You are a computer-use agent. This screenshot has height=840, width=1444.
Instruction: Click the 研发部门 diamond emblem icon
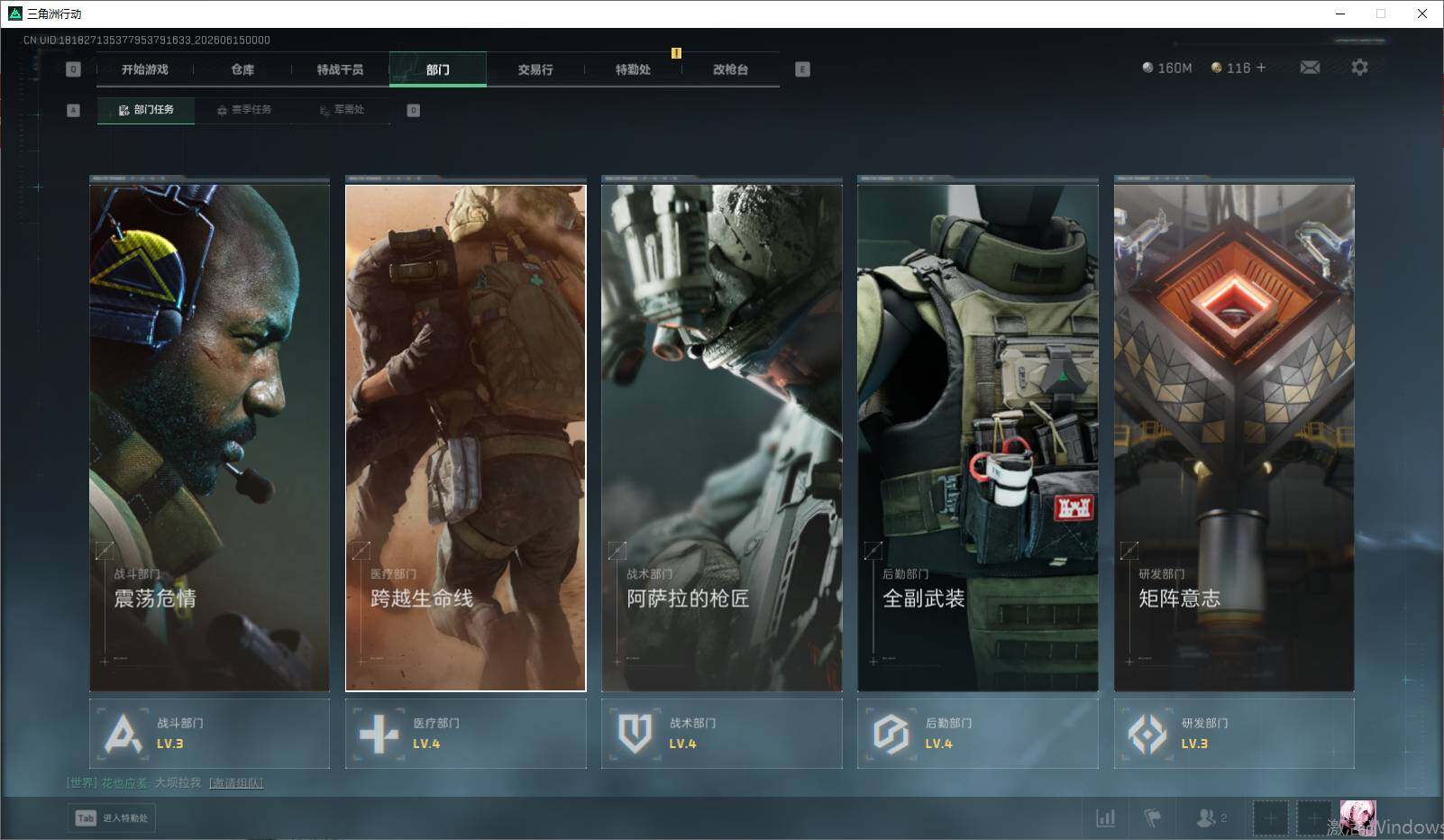click(1147, 734)
